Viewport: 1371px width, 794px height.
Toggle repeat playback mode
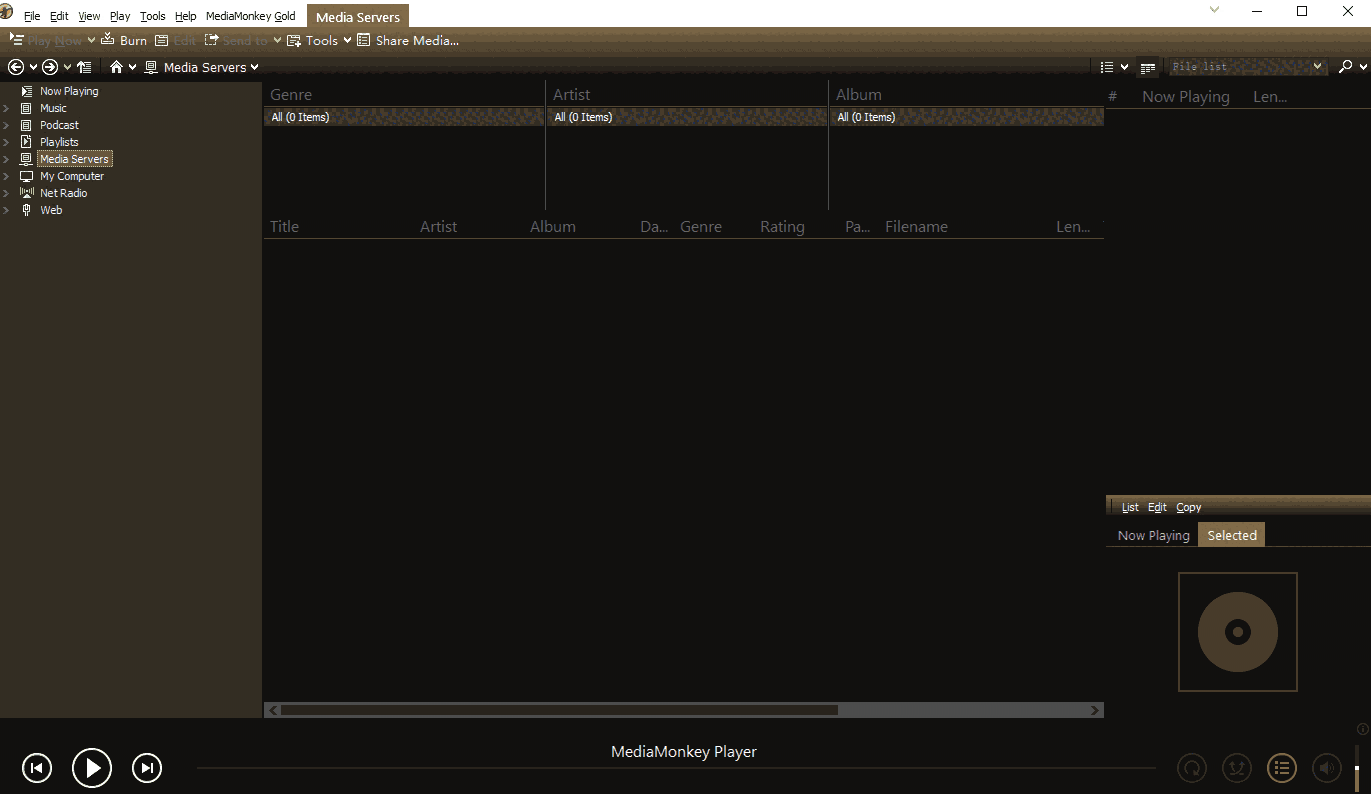1192,768
